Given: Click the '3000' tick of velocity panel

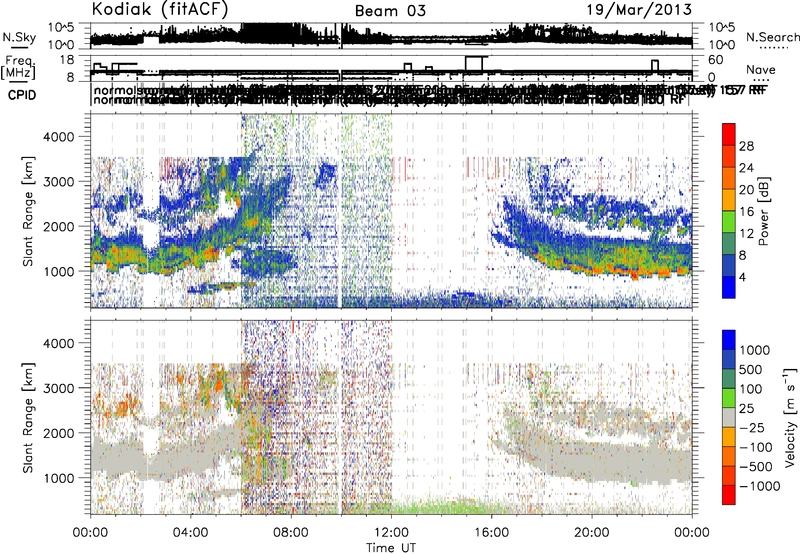Looking at the screenshot, I should 59,388.
